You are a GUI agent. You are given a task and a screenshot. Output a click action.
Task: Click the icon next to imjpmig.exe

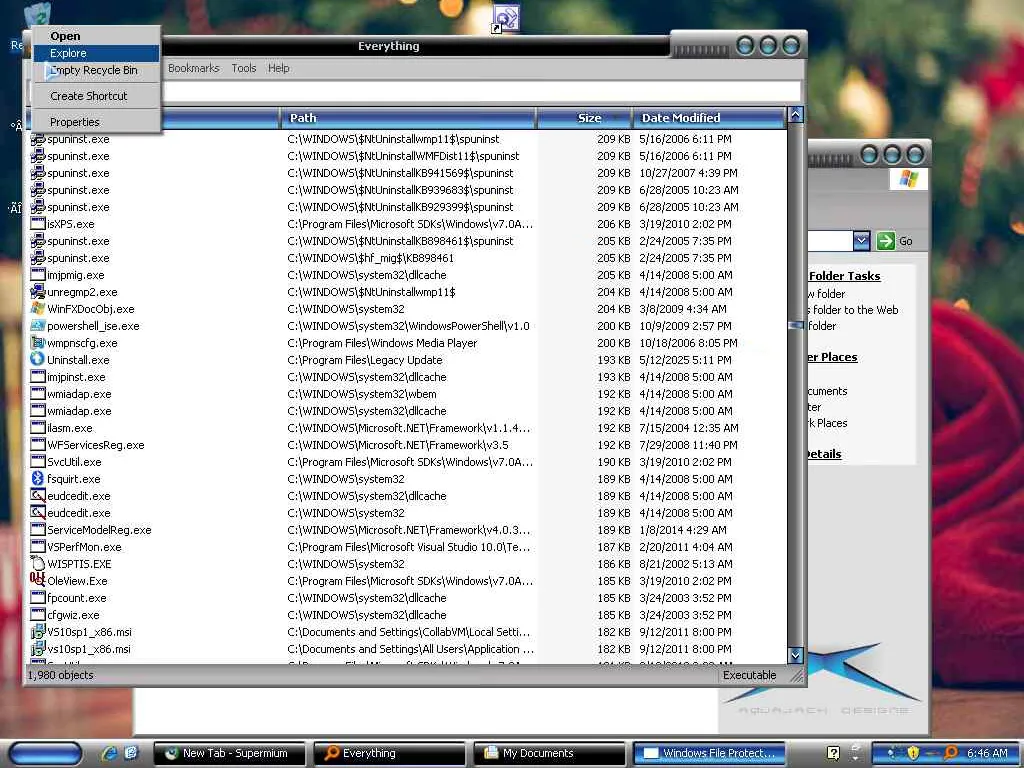click(37, 274)
